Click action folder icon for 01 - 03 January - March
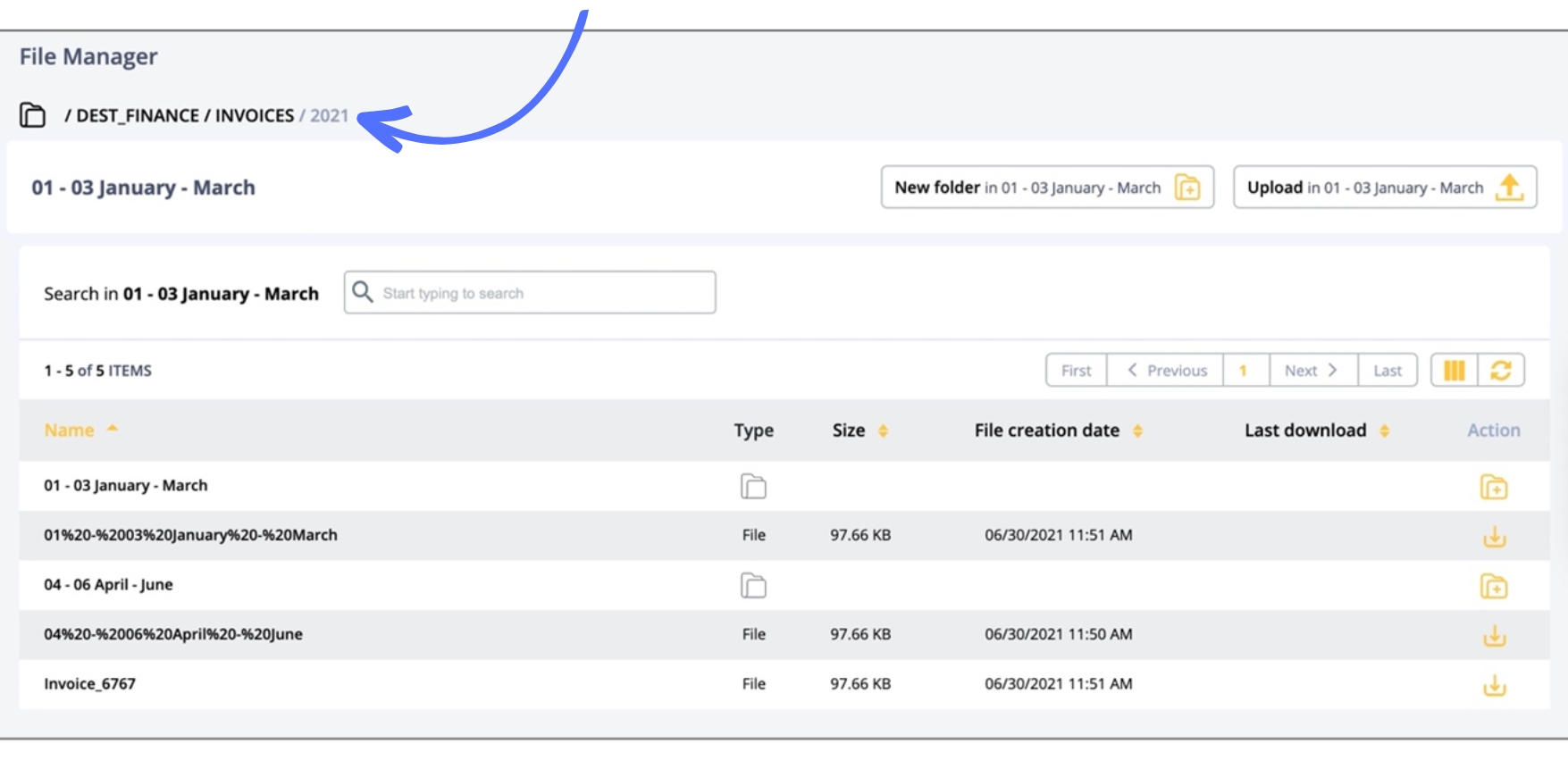1568x769 pixels. point(1494,488)
